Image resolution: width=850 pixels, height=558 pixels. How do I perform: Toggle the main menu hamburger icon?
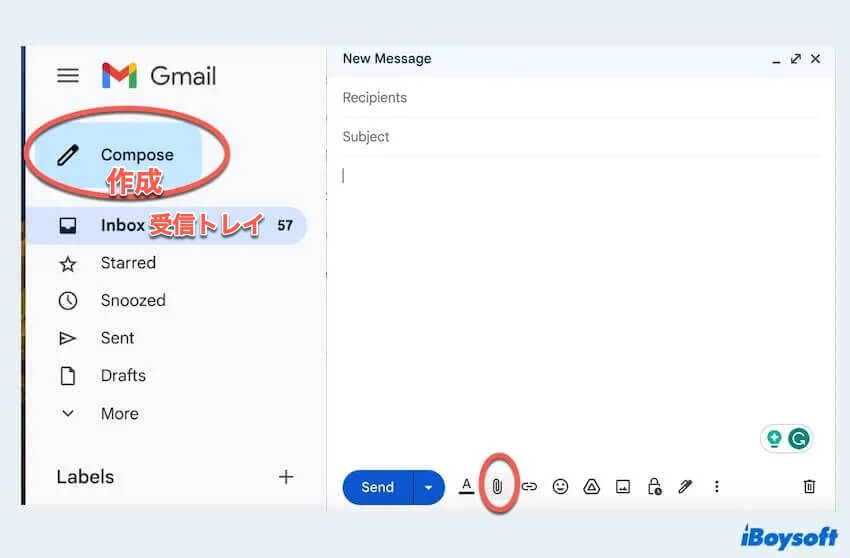pyautogui.click(x=67, y=76)
